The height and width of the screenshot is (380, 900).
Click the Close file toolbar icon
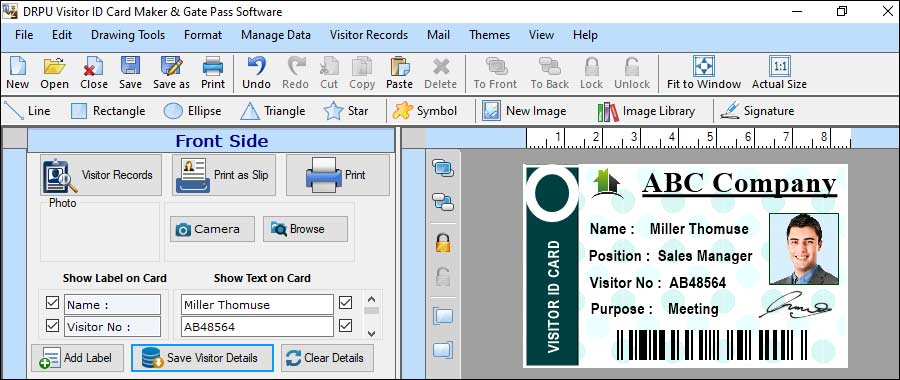click(94, 72)
